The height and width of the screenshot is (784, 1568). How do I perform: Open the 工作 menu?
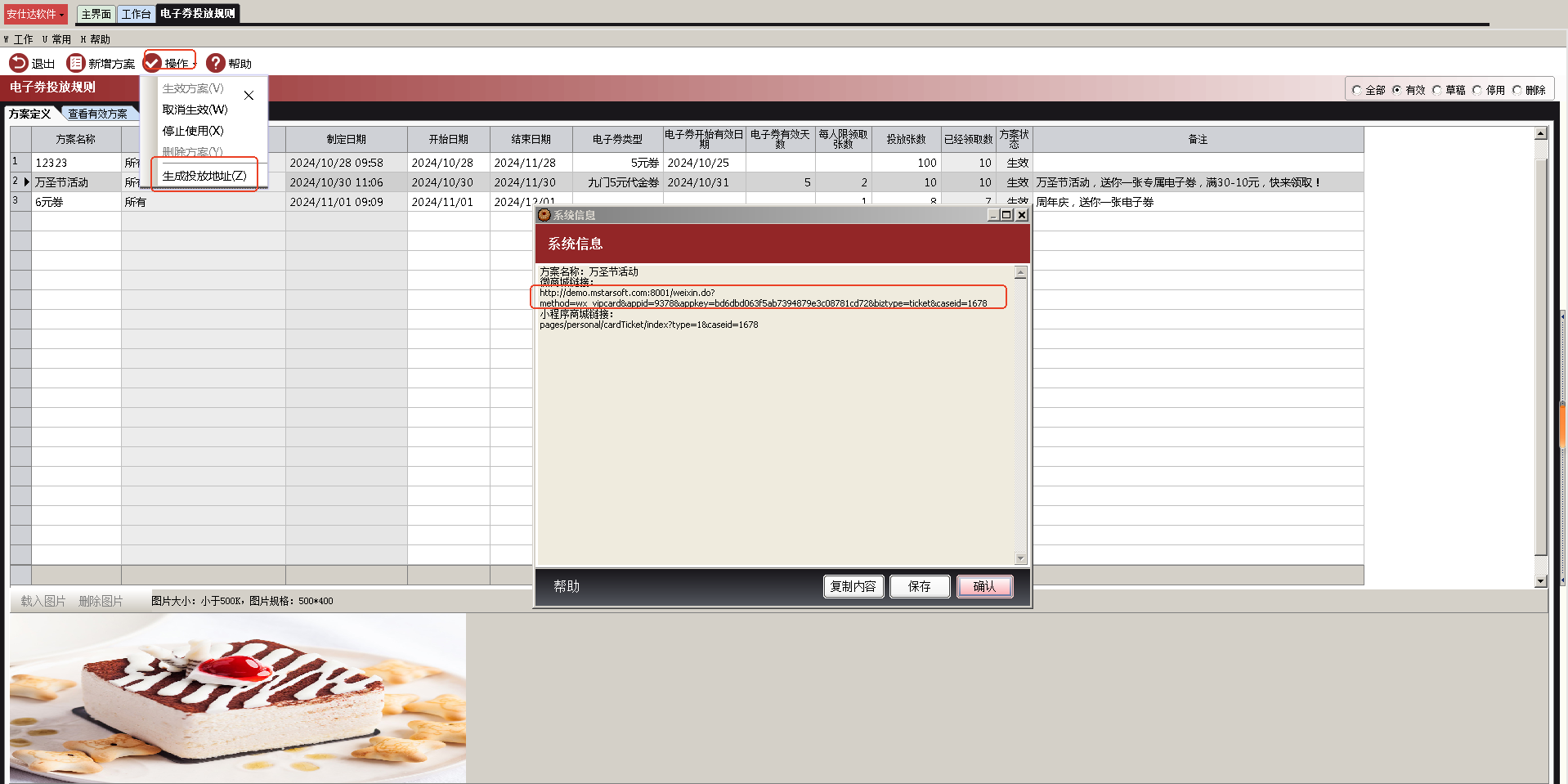coord(19,39)
